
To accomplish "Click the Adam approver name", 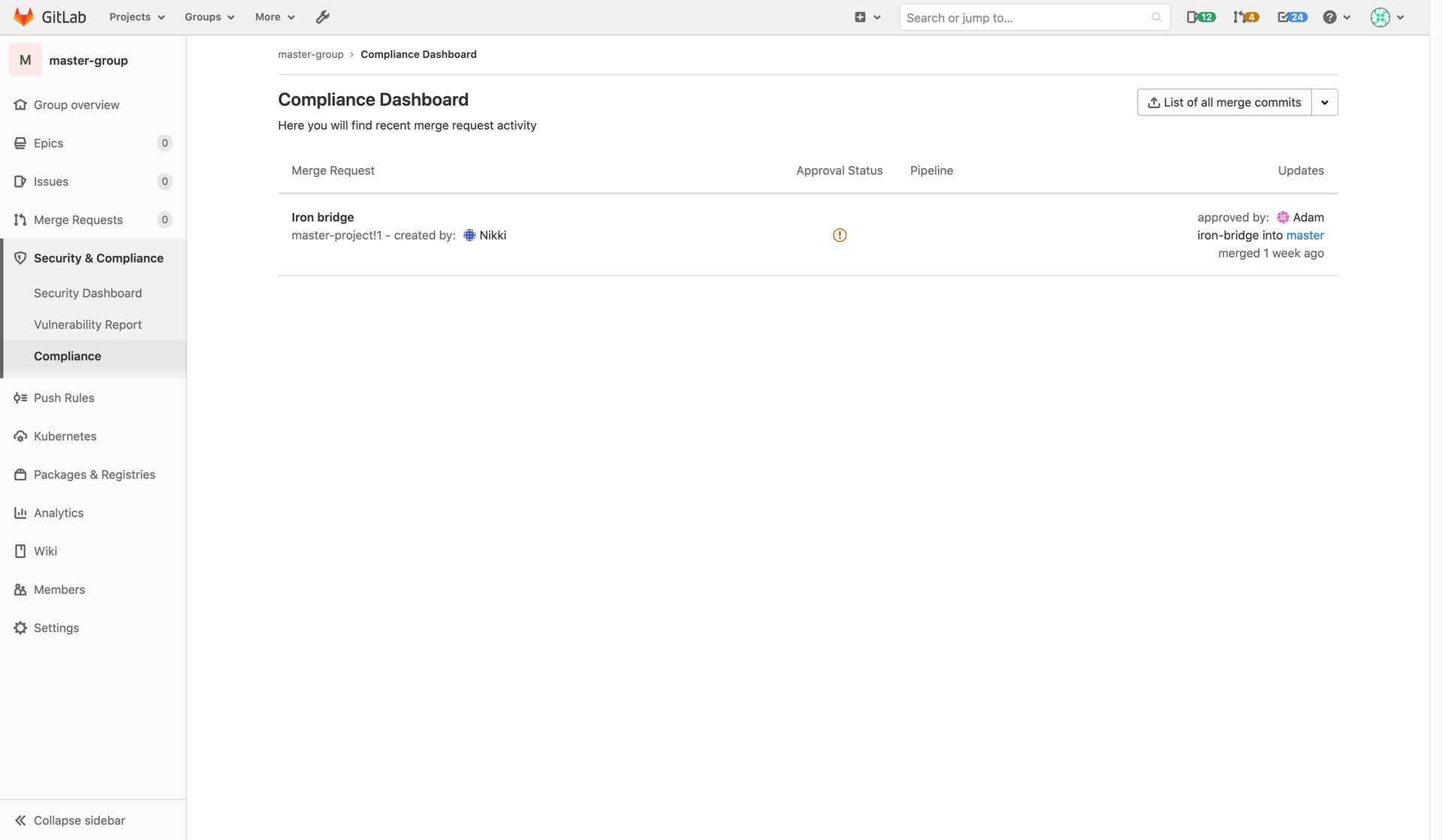I will tap(1308, 217).
